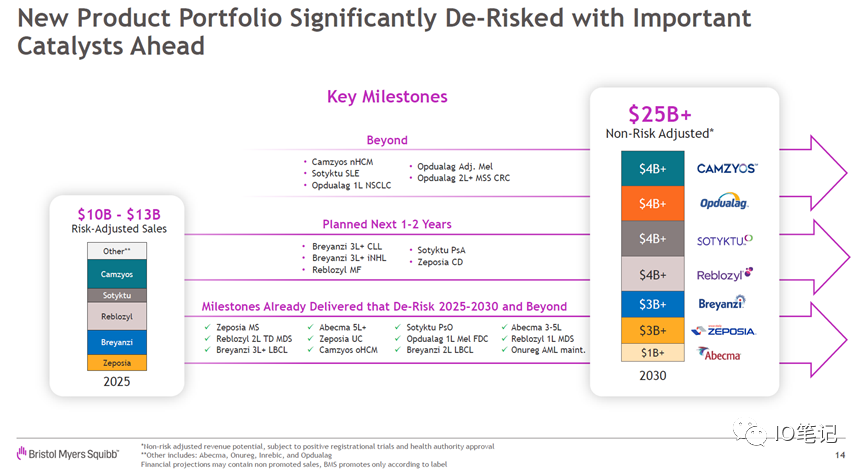Click the Abecma 3-5L checklist item
This screenshot has width=865, height=471.
click(536, 328)
